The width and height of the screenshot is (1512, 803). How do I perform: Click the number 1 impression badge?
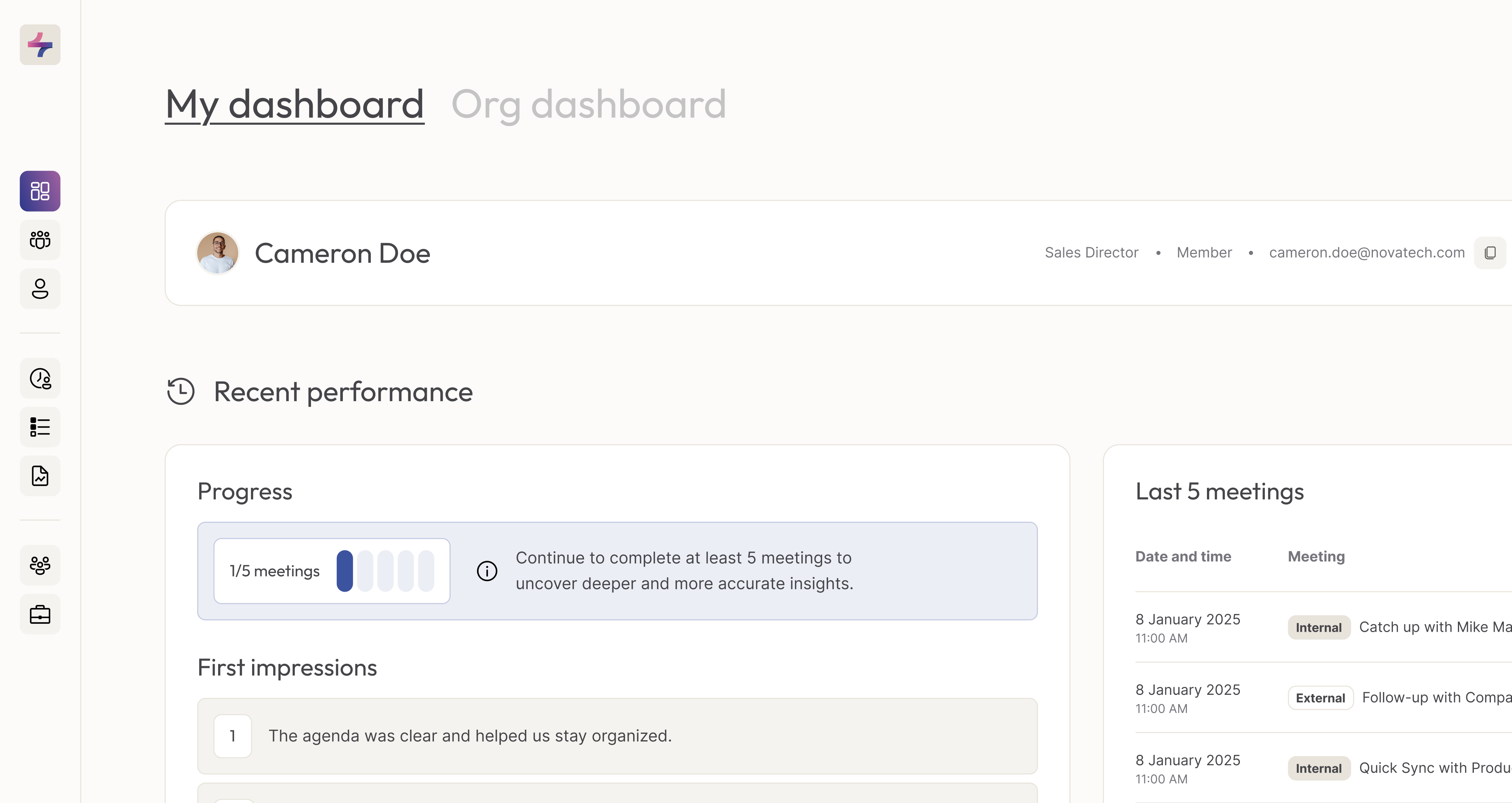(x=232, y=736)
